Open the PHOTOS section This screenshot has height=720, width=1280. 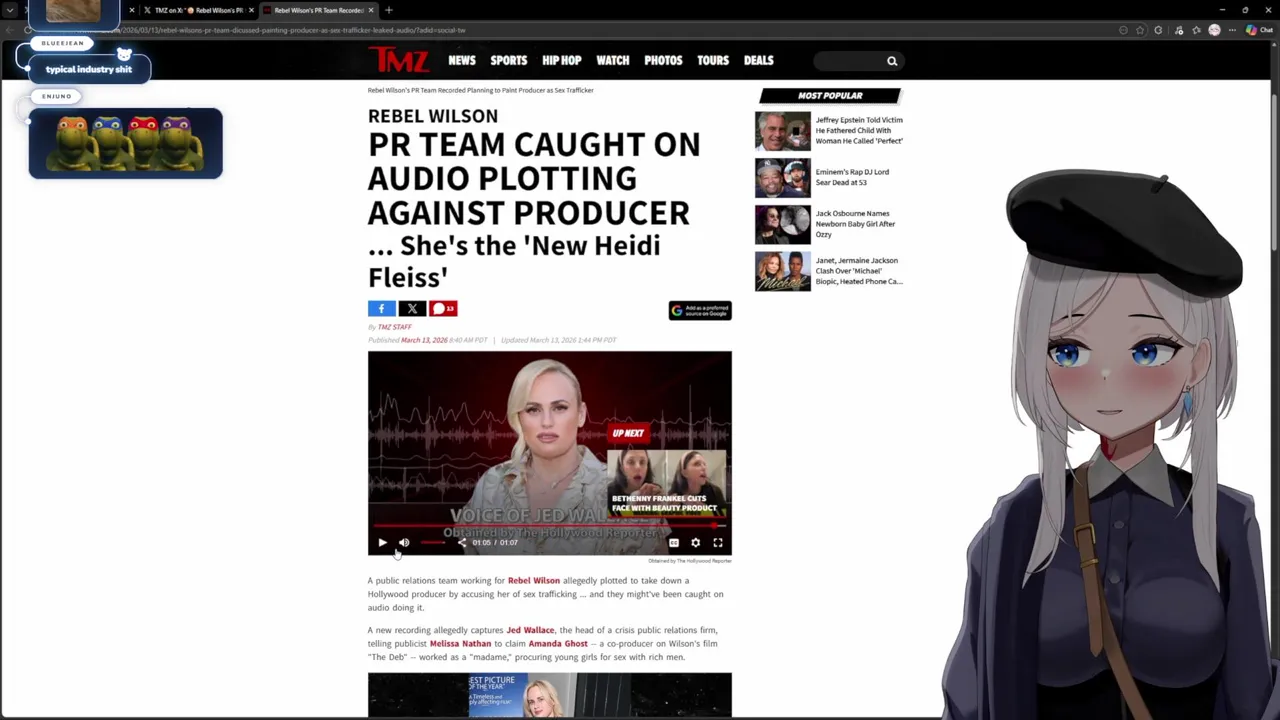click(x=663, y=60)
